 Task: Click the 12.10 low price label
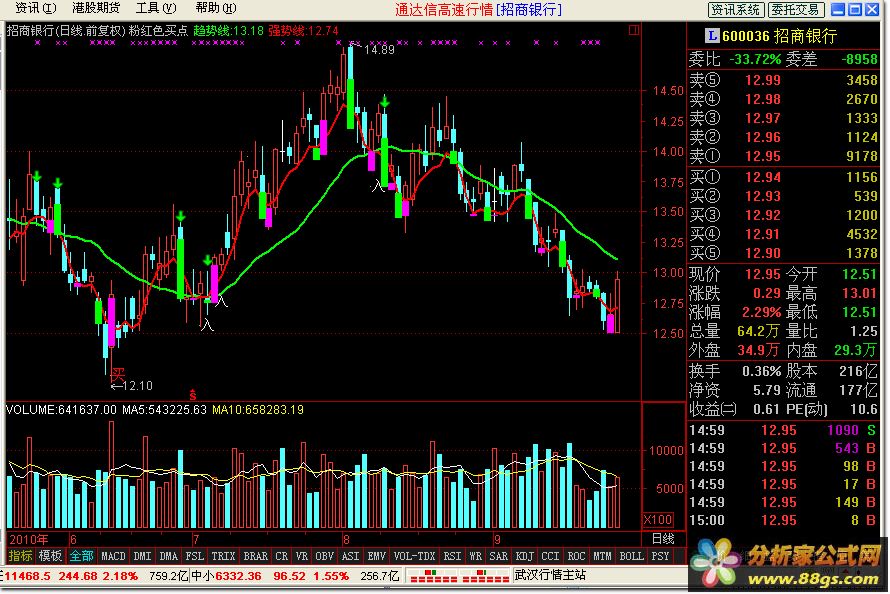click(137, 386)
